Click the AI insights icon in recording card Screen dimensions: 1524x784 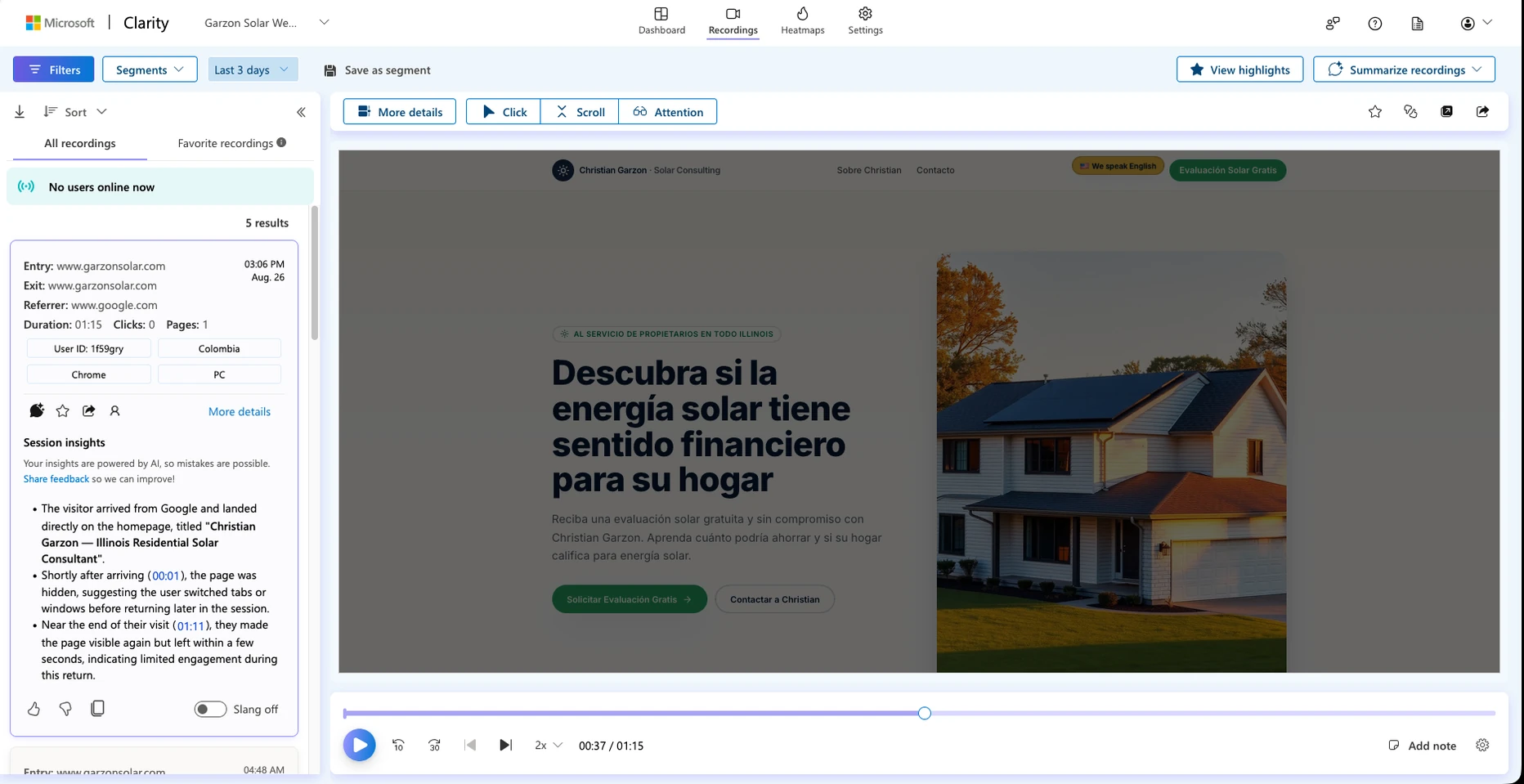tap(37, 410)
